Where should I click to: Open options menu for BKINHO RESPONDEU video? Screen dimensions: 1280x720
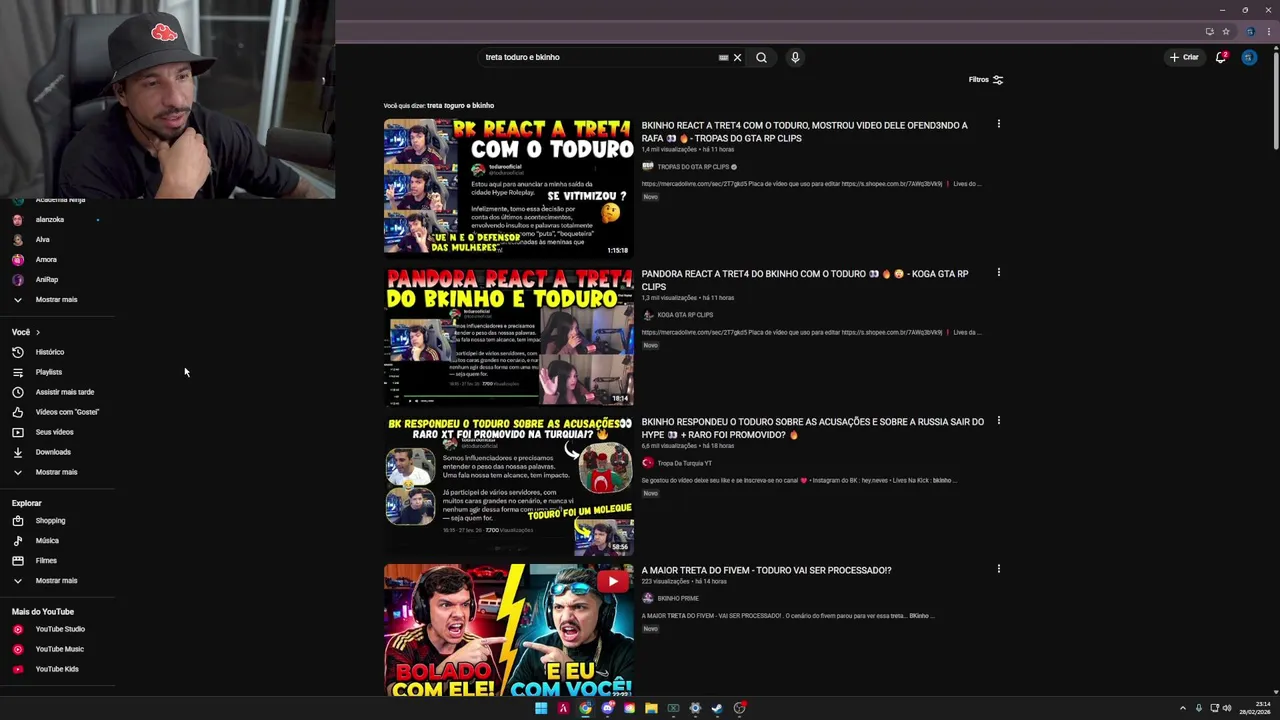pos(998,420)
